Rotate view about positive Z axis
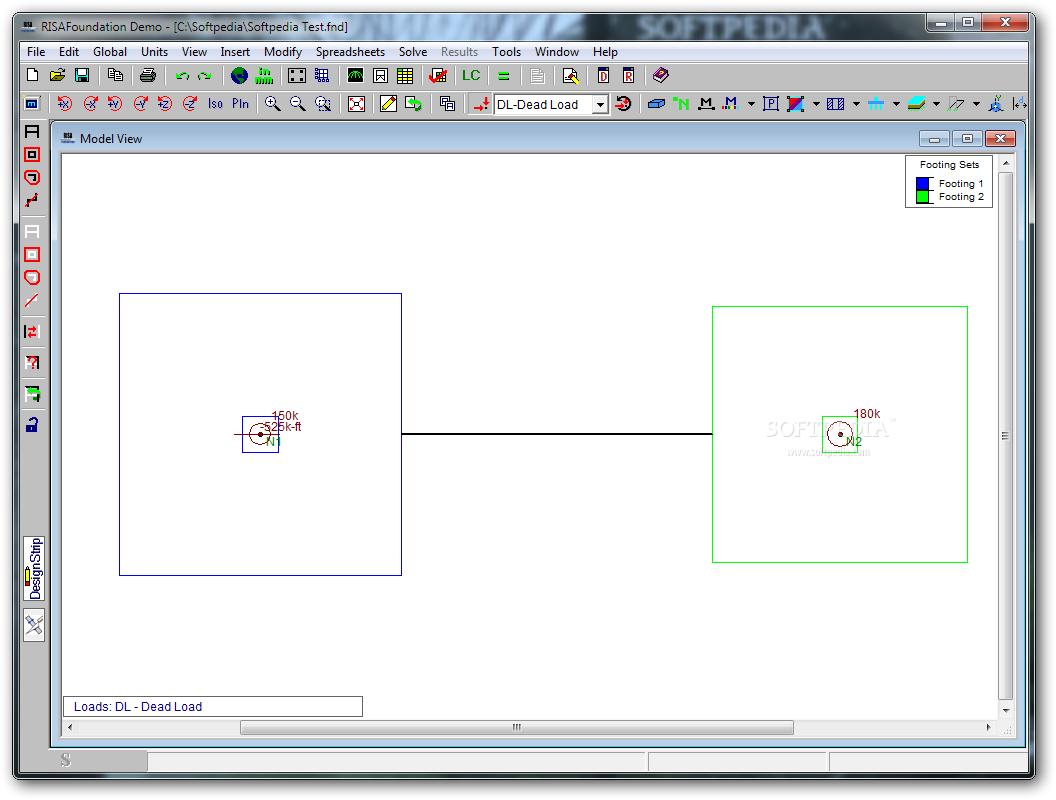The height and width of the screenshot is (800, 1056). pos(165,104)
